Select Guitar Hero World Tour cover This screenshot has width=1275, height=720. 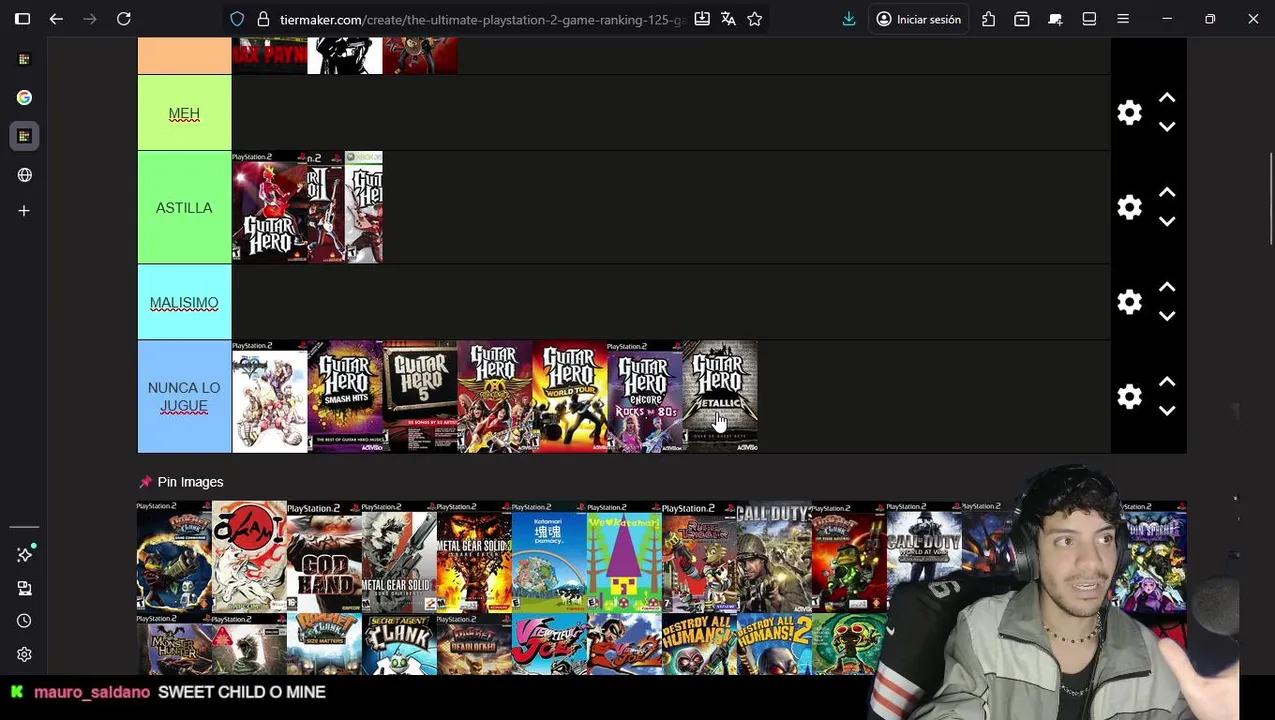click(570, 397)
